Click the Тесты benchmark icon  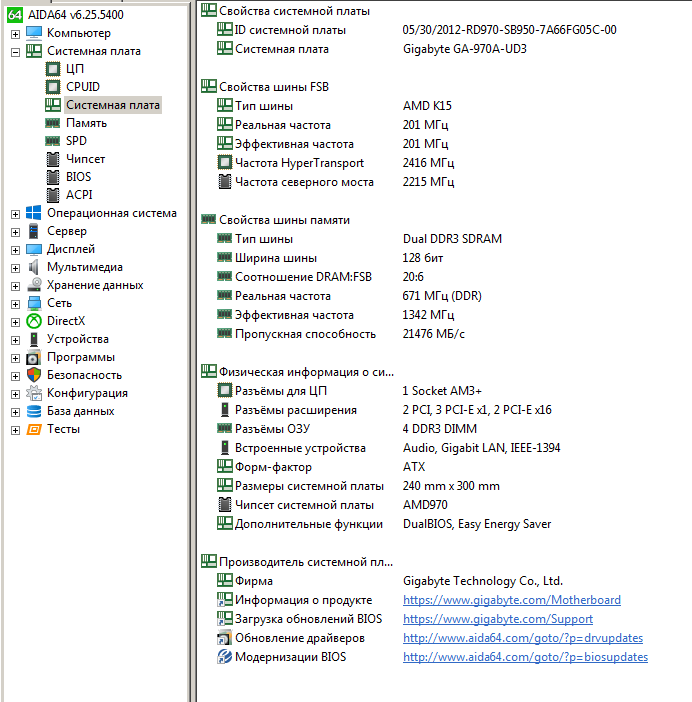pyautogui.click(x=33, y=429)
